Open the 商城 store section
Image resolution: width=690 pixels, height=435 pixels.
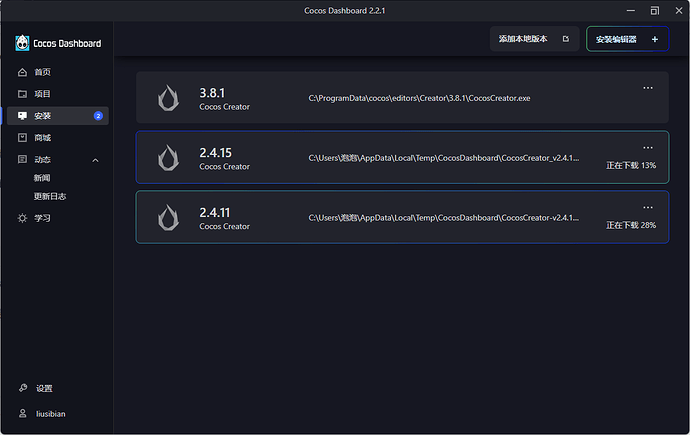(43, 138)
